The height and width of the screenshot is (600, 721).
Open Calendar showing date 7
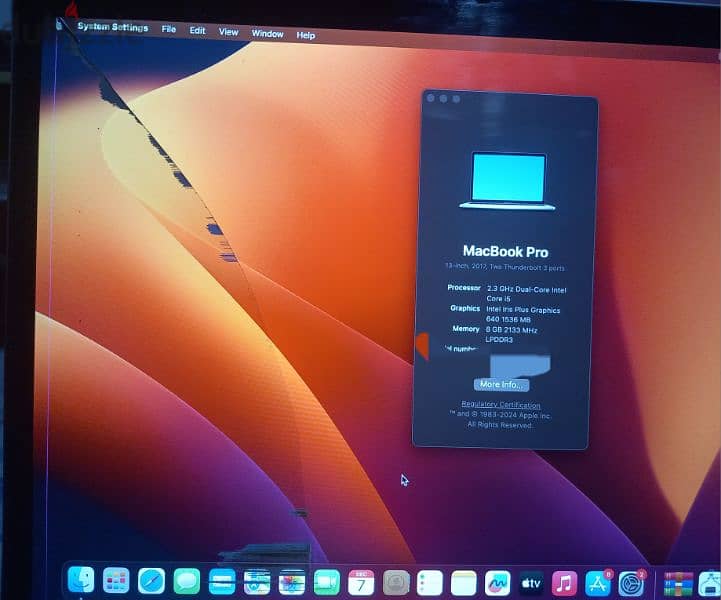(x=361, y=583)
